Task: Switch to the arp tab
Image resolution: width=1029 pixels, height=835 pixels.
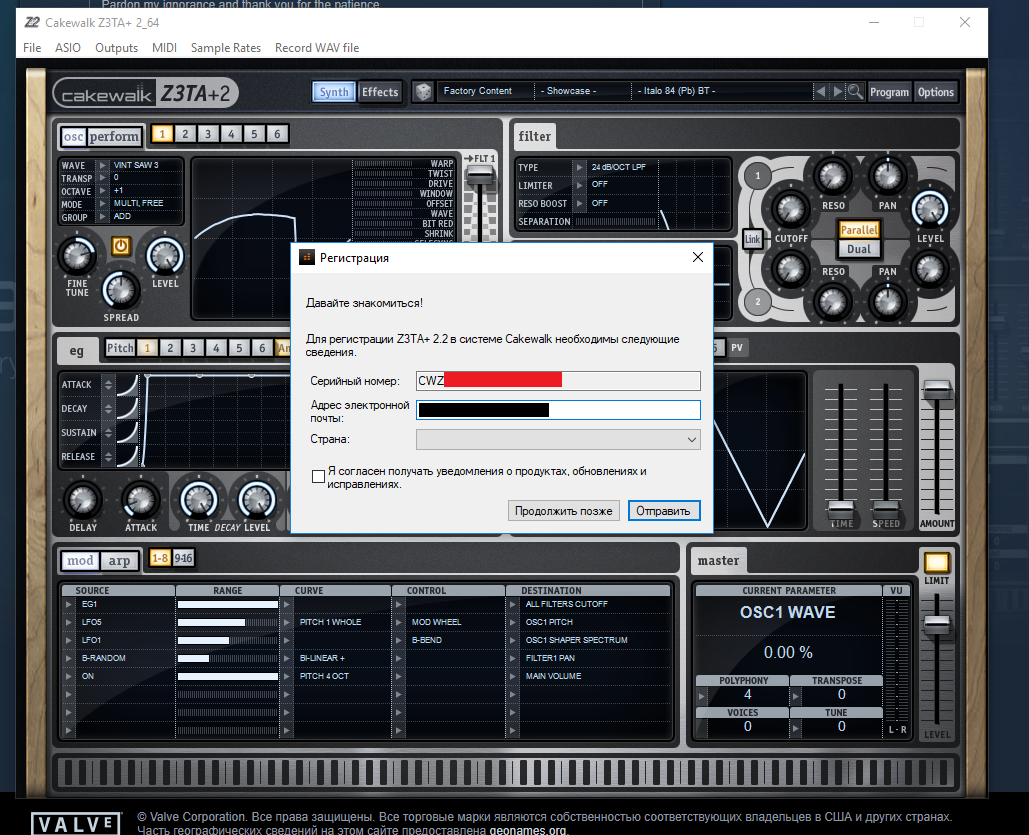Action: tap(119, 561)
